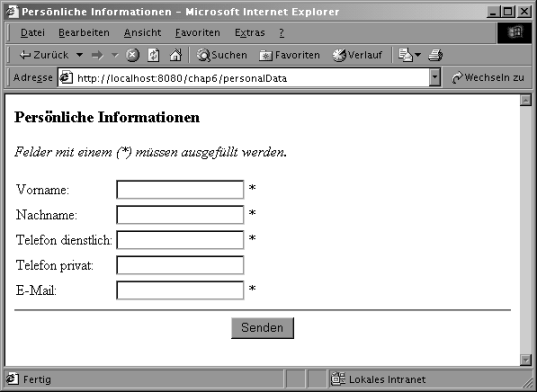537x392 pixels.
Task: Open the Favoriten toolbar button
Action: [x=289, y=55]
